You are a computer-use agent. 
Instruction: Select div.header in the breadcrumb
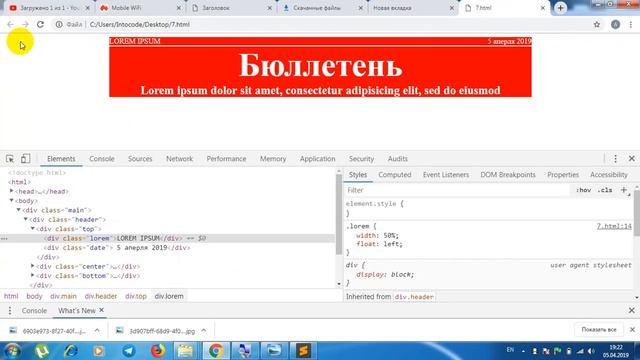click(101, 296)
